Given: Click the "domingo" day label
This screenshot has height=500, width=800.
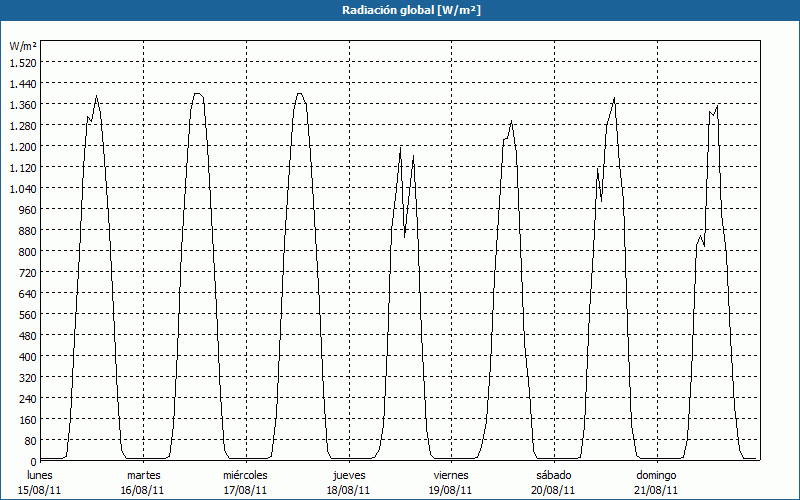Looking at the screenshot, I should point(656,475).
